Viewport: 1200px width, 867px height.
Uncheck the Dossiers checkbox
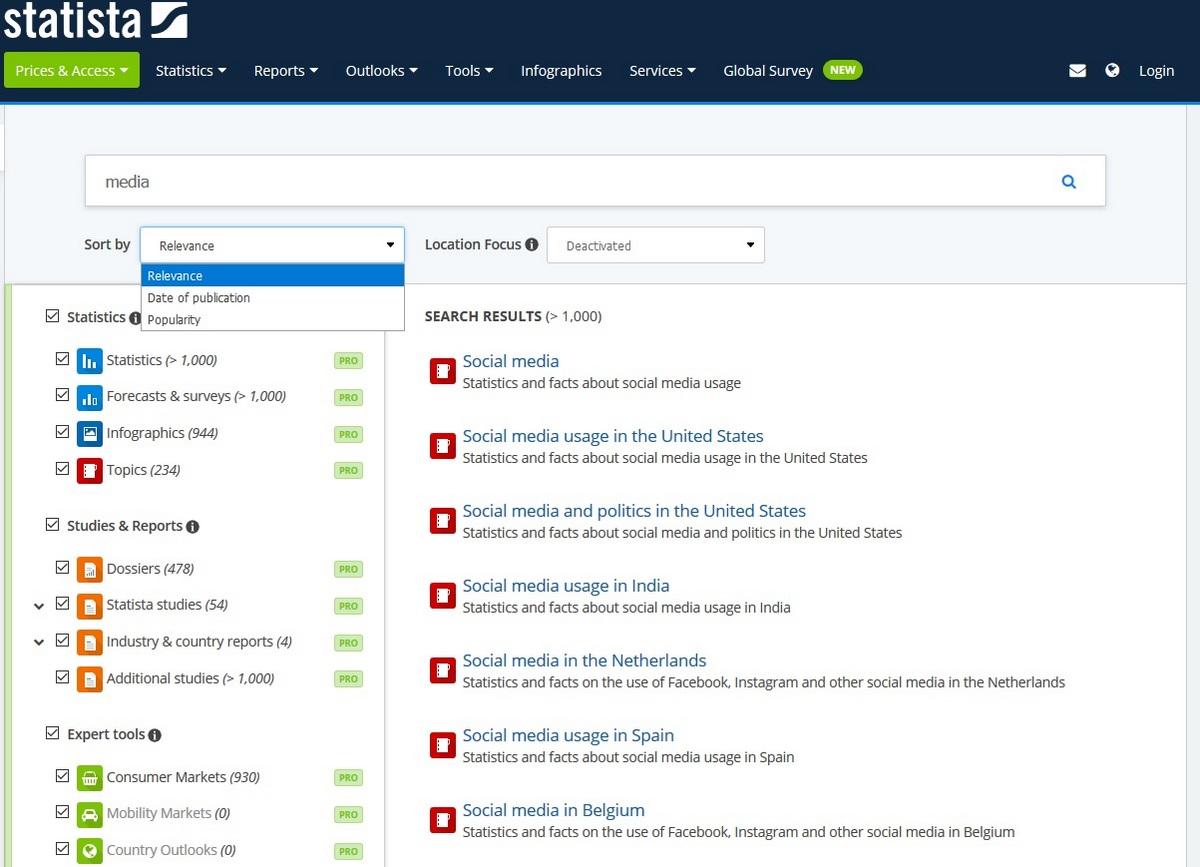click(63, 567)
